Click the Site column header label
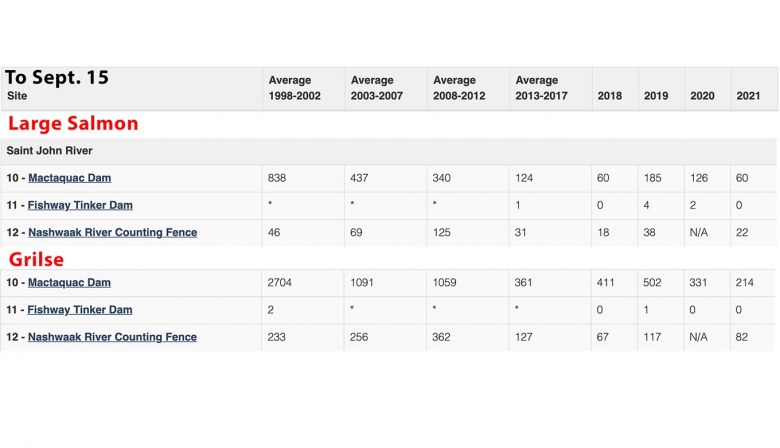The height and width of the screenshot is (448, 780). (18, 96)
